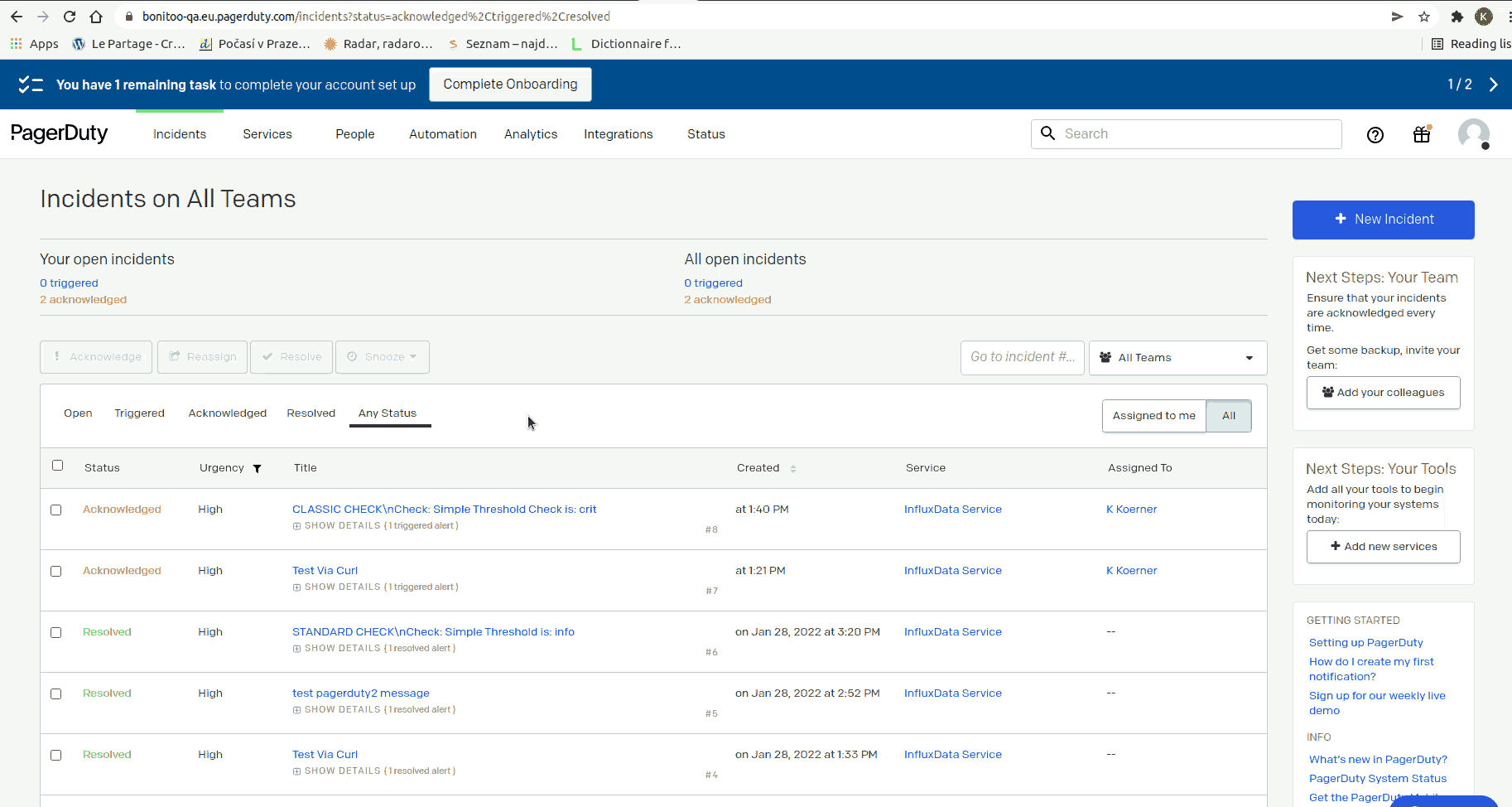Open the Reading list
Screen dimensions: 1512x807
pyautogui.click(x=1471, y=44)
